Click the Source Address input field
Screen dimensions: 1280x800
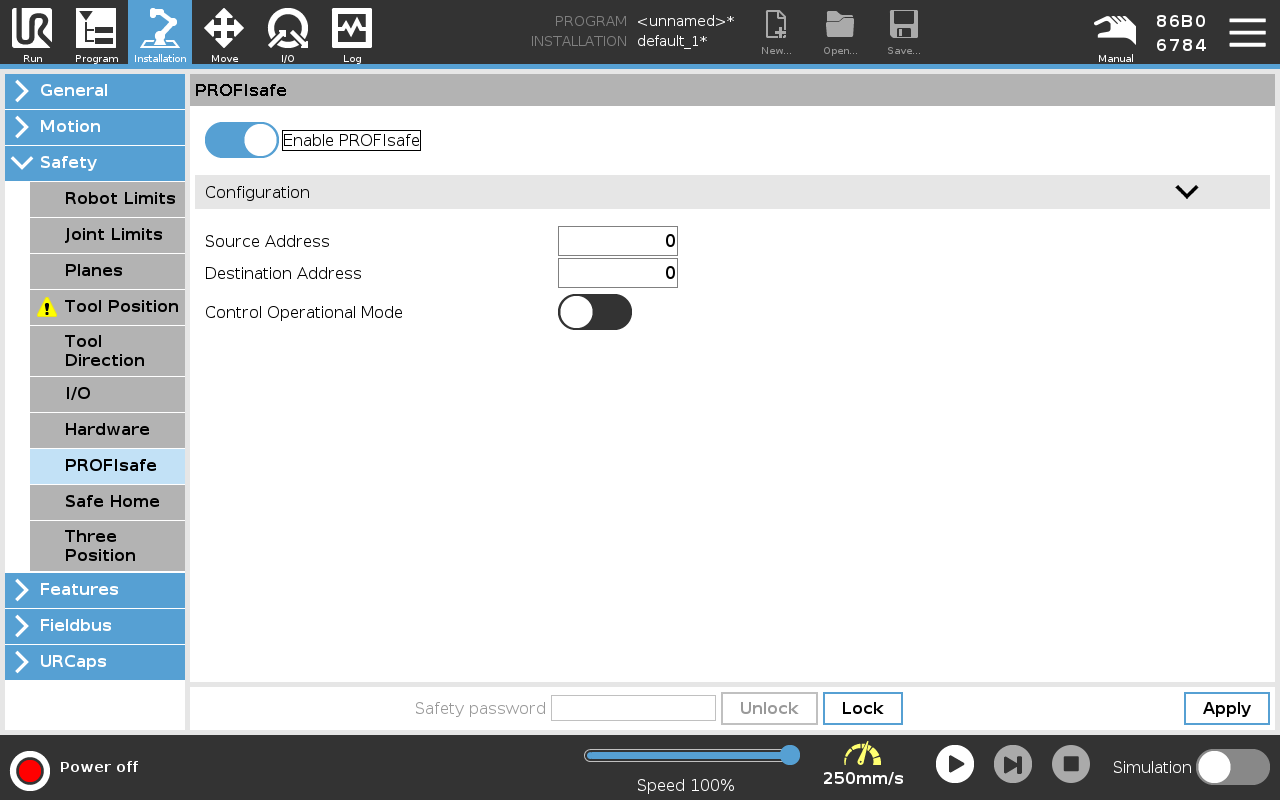pos(617,241)
